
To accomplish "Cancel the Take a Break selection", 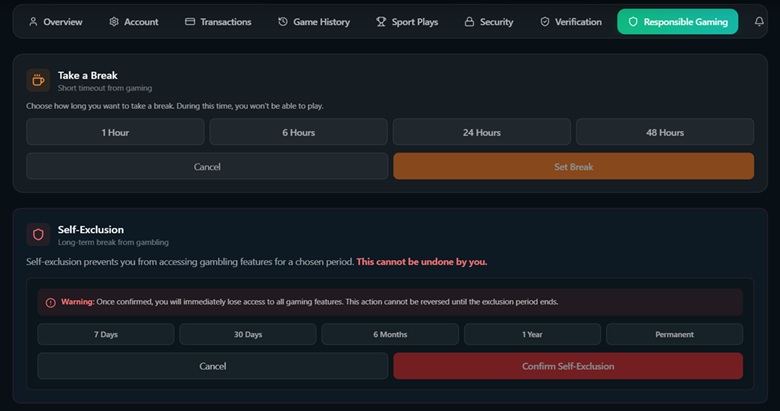I will (206, 166).
